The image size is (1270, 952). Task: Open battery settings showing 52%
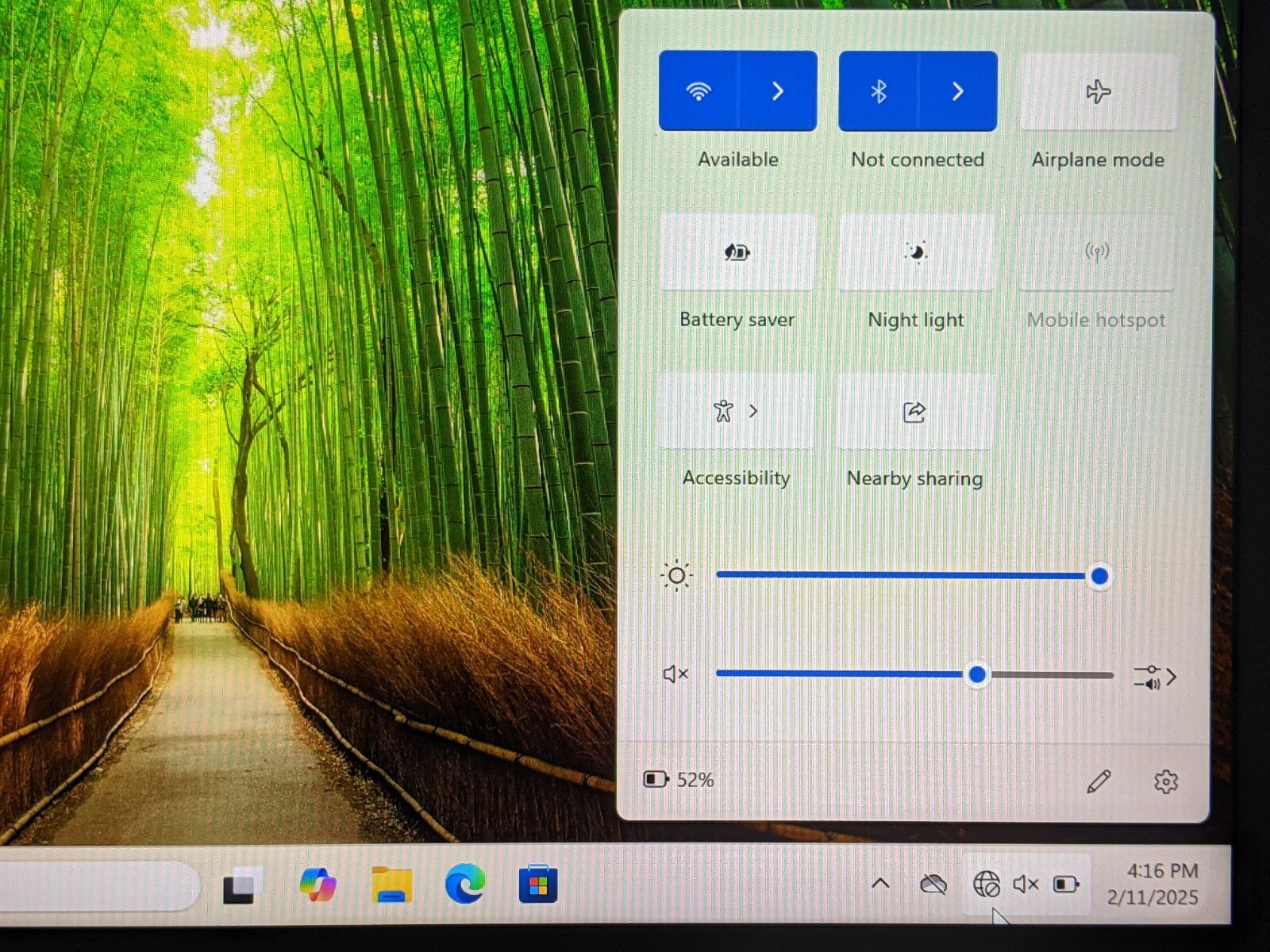tap(679, 780)
